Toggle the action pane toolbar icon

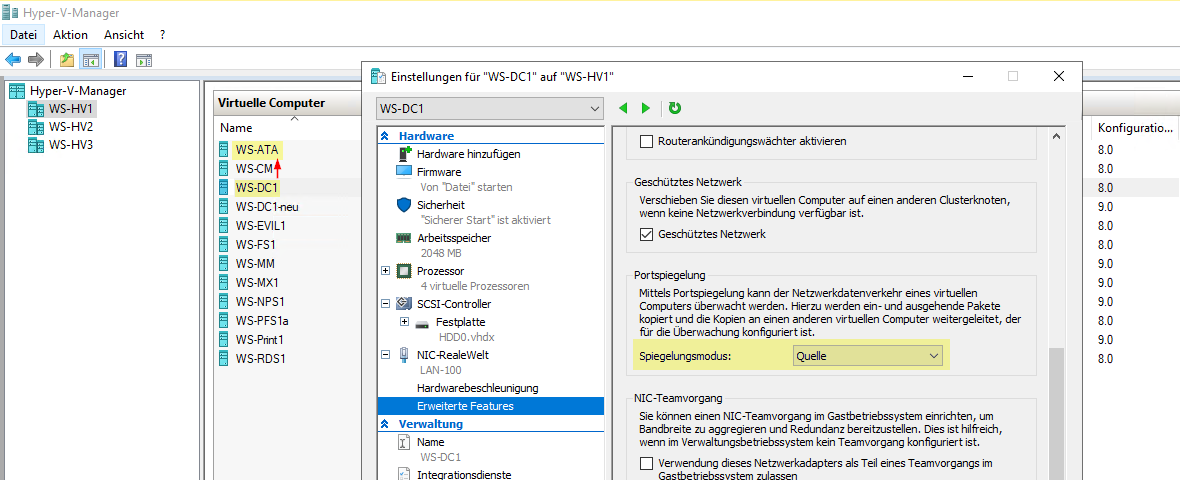pos(144,60)
